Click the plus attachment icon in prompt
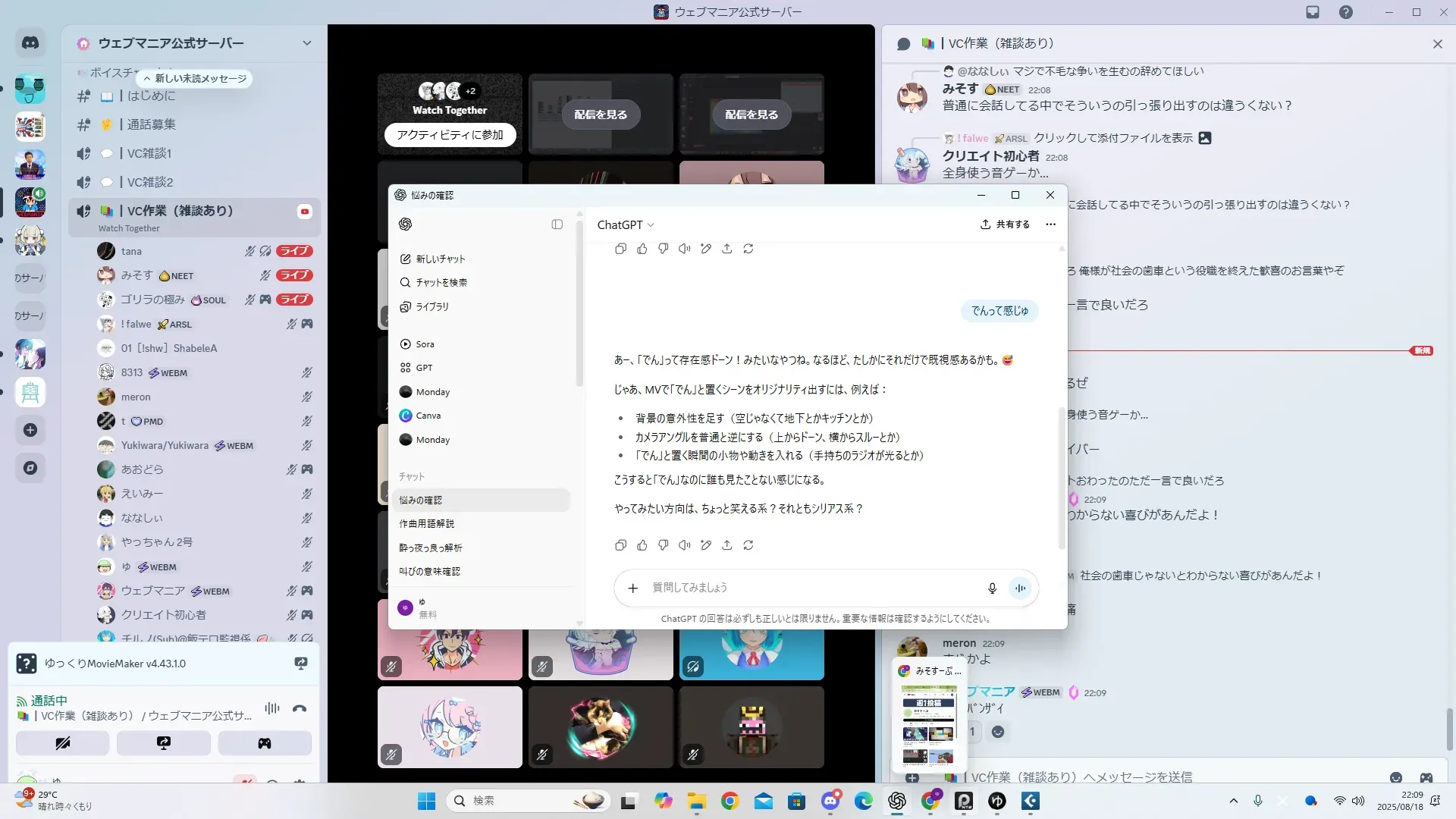The width and height of the screenshot is (1456, 819). click(633, 588)
